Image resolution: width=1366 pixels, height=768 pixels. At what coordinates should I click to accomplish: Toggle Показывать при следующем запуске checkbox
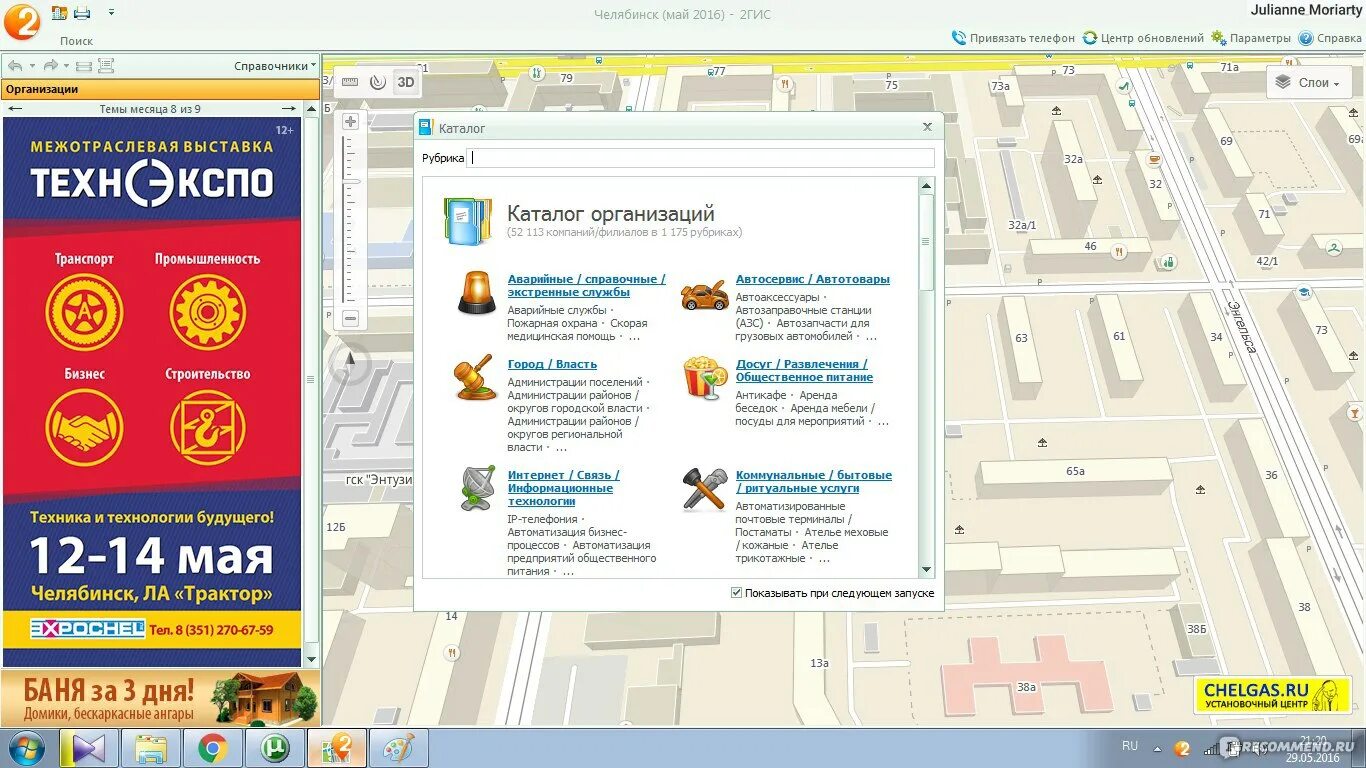tap(736, 593)
